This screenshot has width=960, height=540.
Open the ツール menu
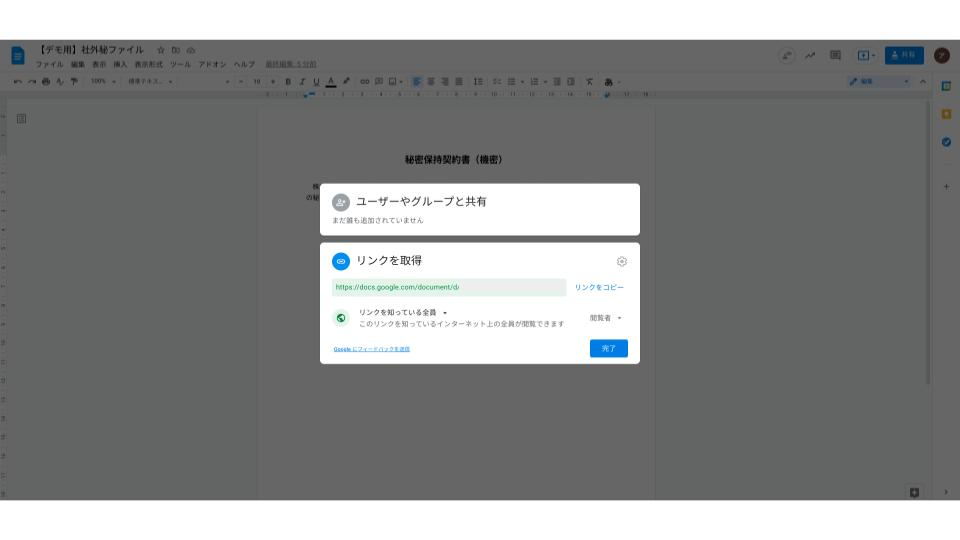coord(180,64)
